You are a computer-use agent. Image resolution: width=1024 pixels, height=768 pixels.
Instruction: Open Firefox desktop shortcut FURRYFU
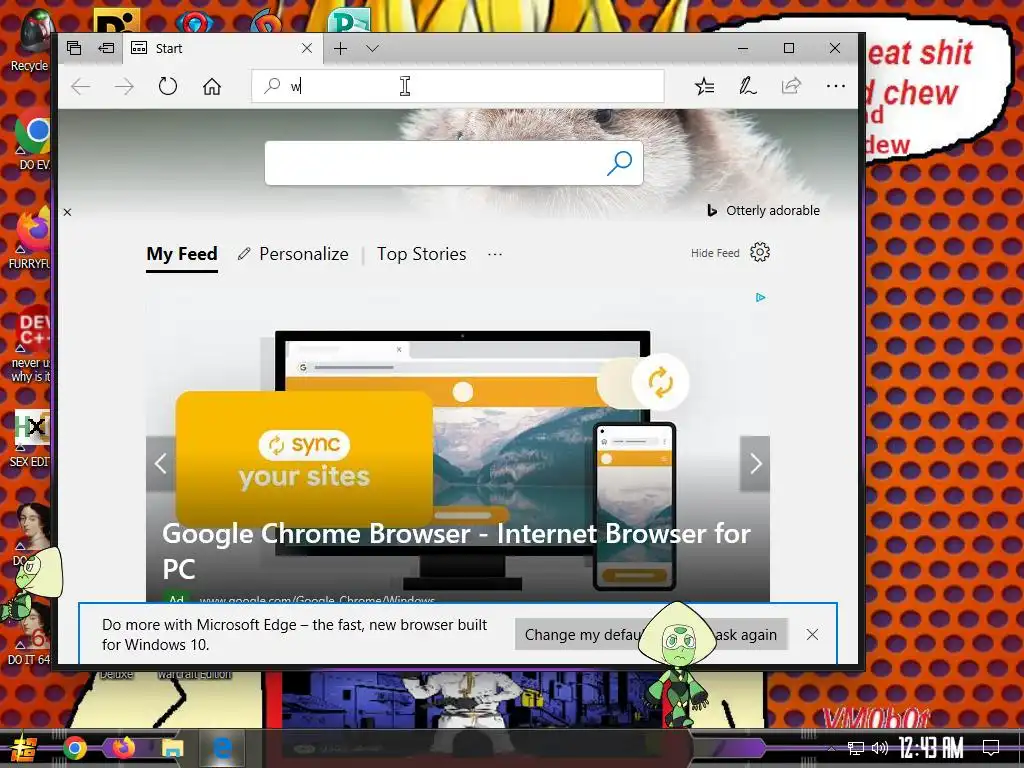point(31,238)
